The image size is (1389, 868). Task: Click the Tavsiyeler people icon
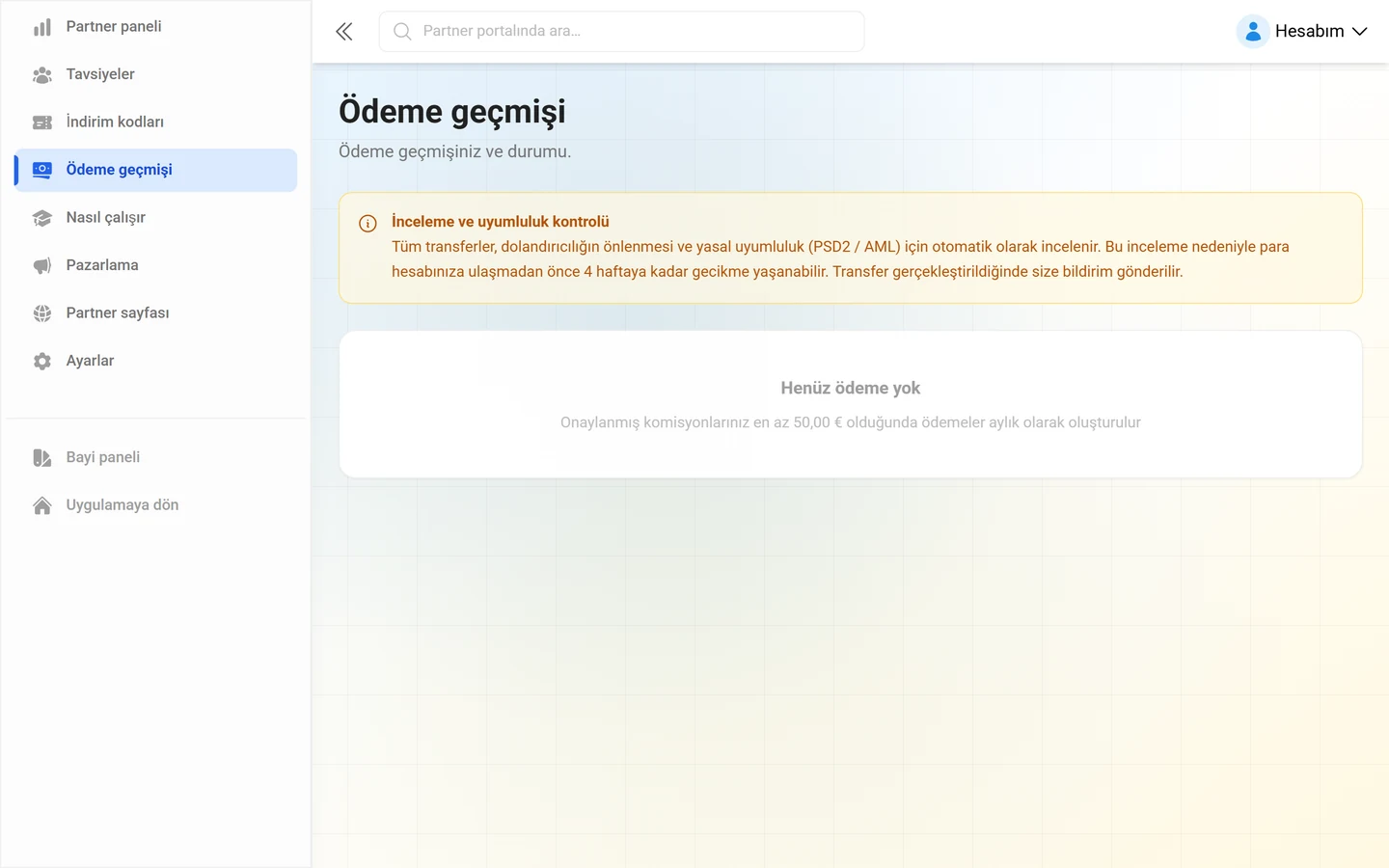point(42,74)
